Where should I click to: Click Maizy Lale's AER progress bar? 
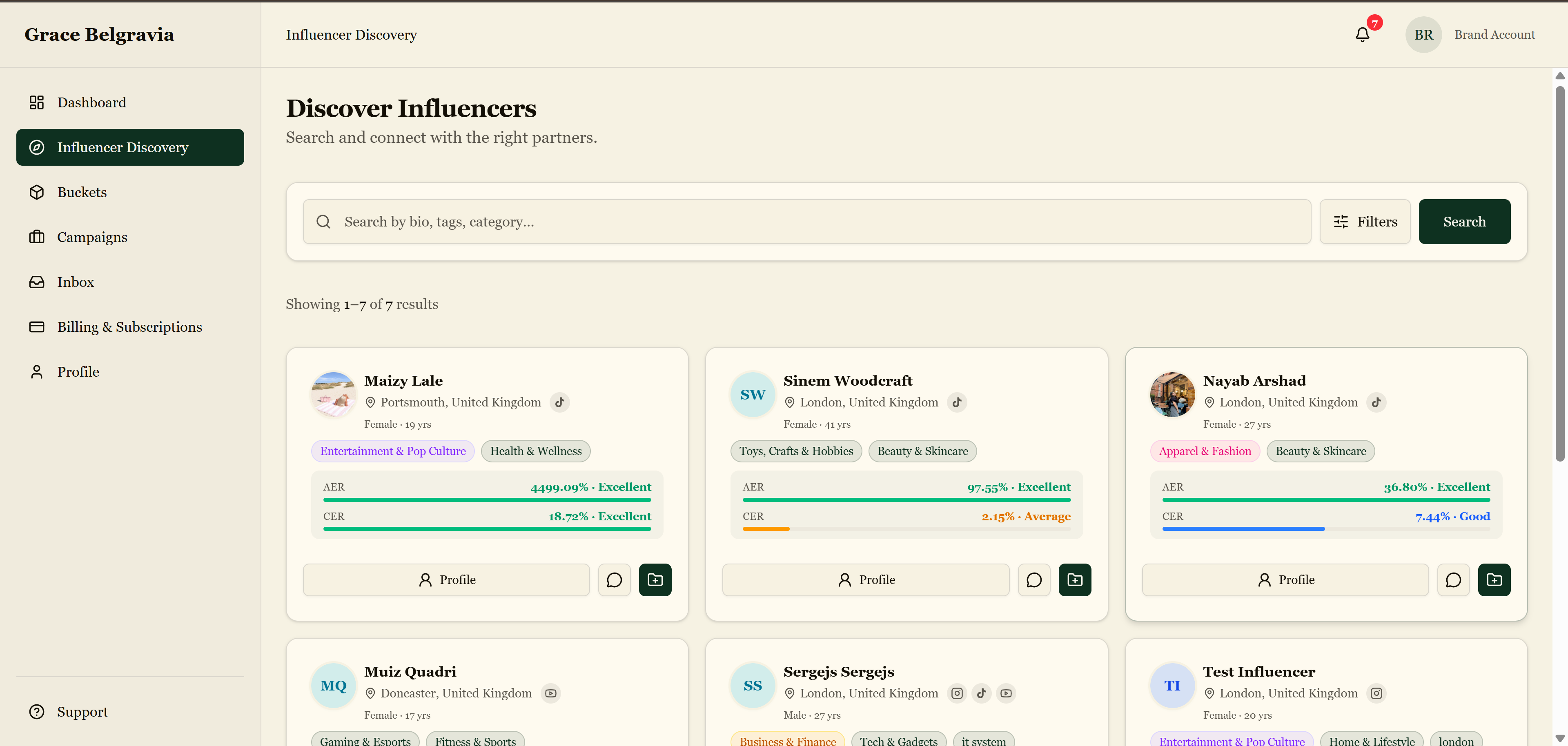pos(487,500)
